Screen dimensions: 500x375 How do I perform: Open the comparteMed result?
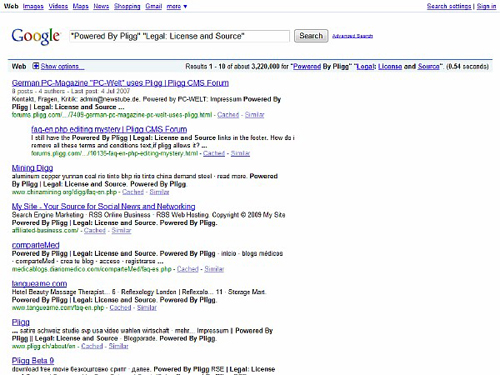36,245
